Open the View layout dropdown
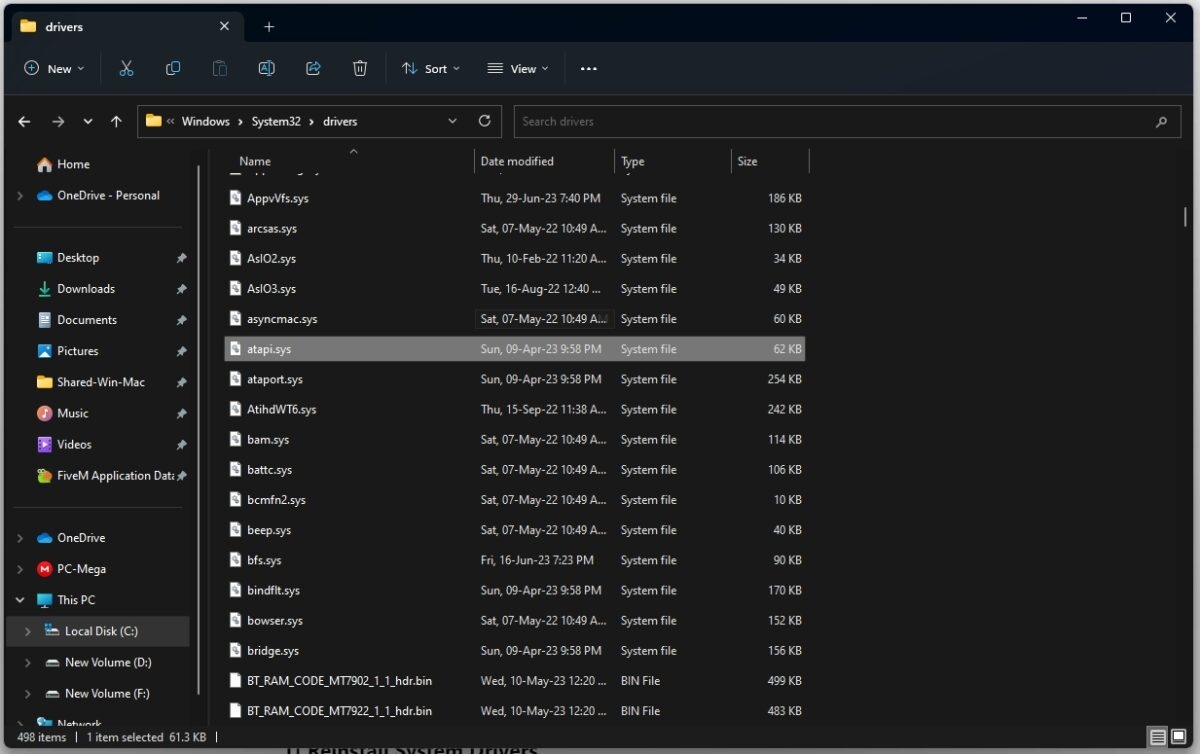This screenshot has height=754, width=1200. (x=518, y=68)
